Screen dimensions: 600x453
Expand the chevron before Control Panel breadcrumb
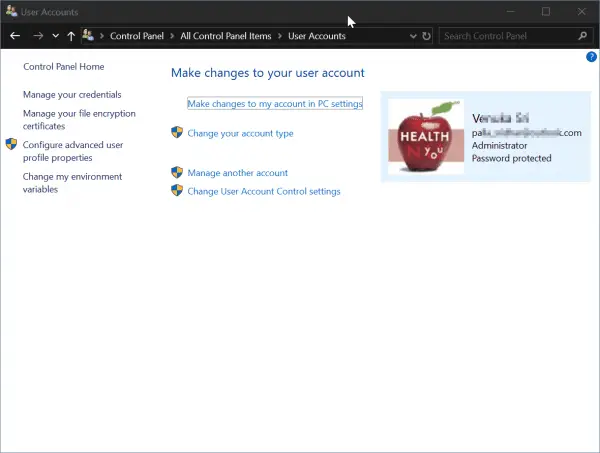(102, 36)
